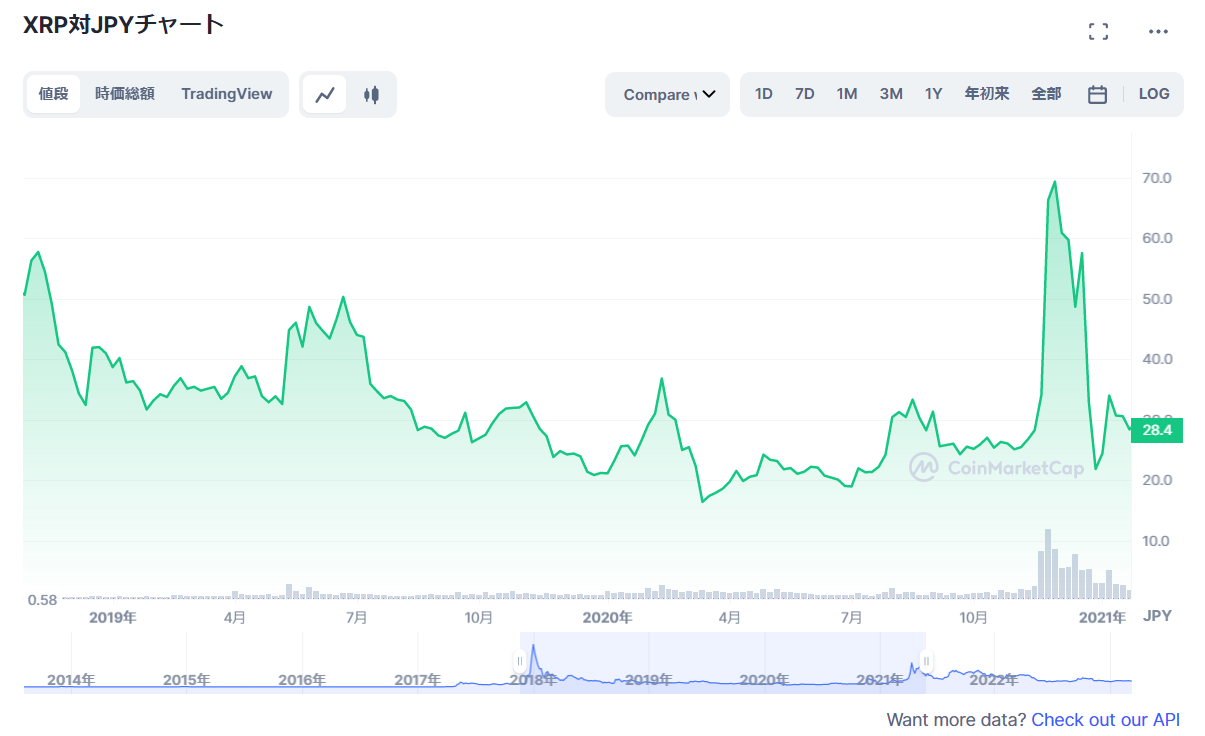This screenshot has height=736, width=1205.
Task: Select the 1Y range button
Action: 933,93
